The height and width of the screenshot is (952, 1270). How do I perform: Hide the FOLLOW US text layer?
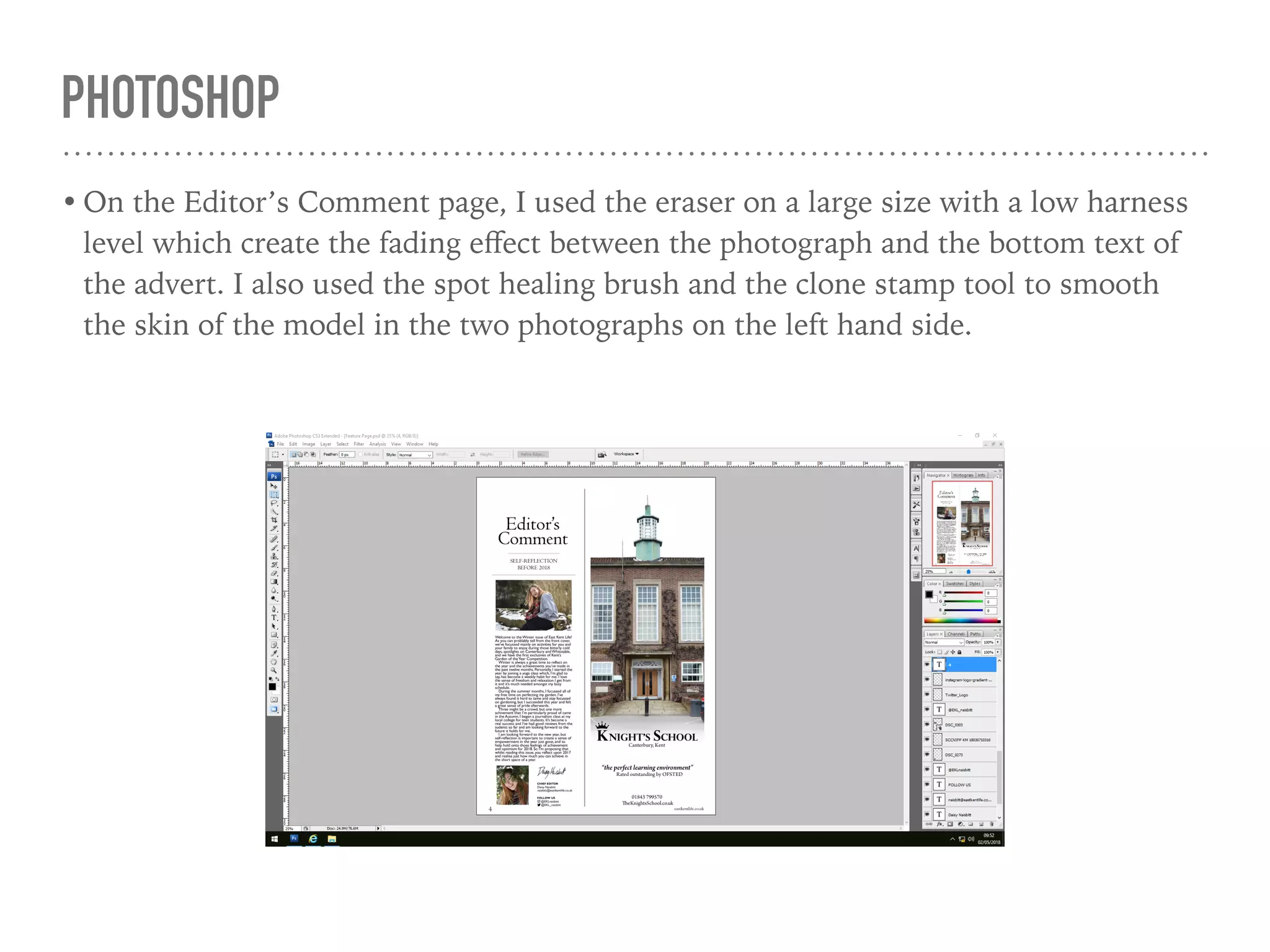tap(927, 784)
